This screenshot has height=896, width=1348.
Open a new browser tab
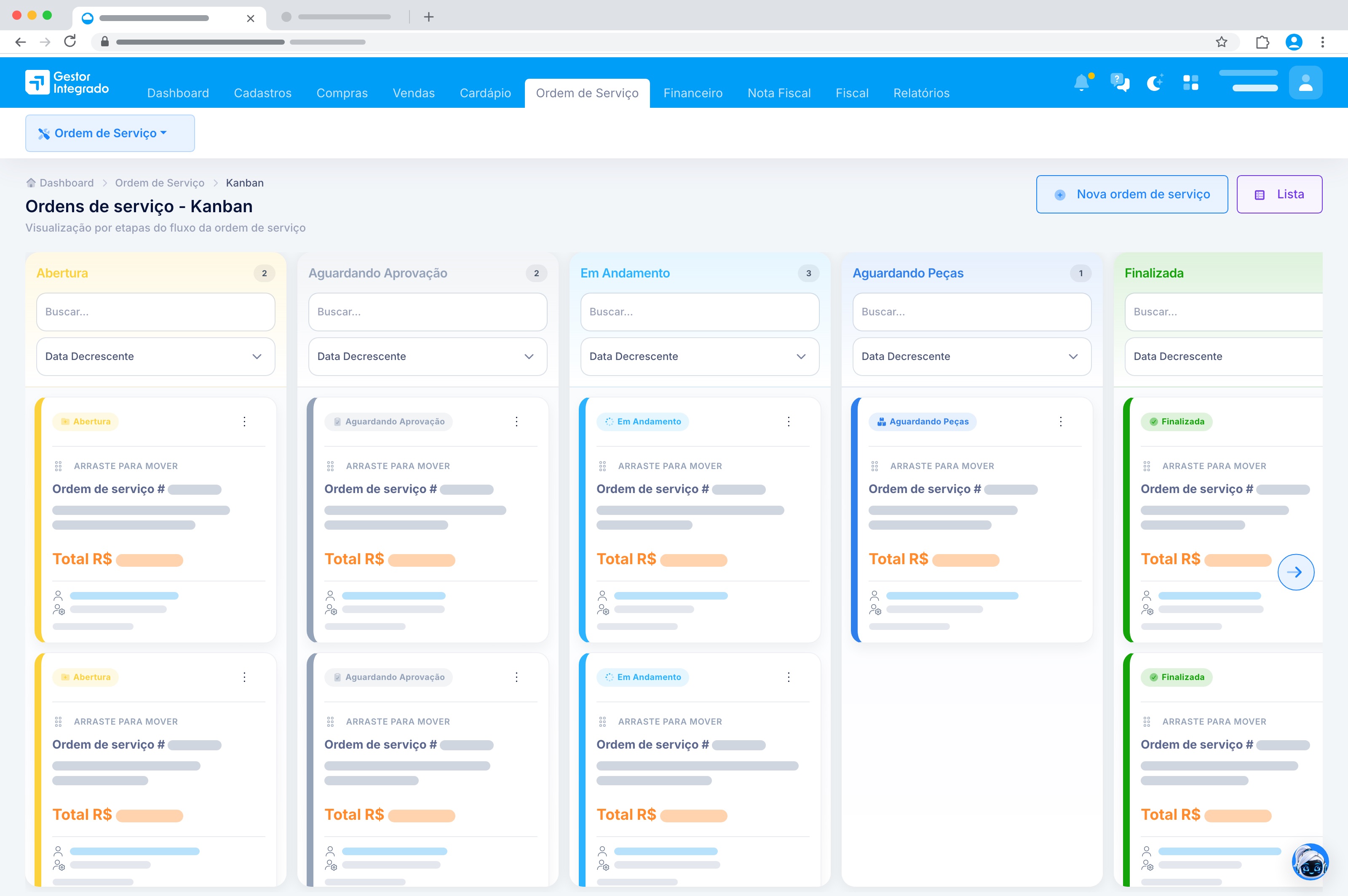pyautogui.click(x=429, y=17)
